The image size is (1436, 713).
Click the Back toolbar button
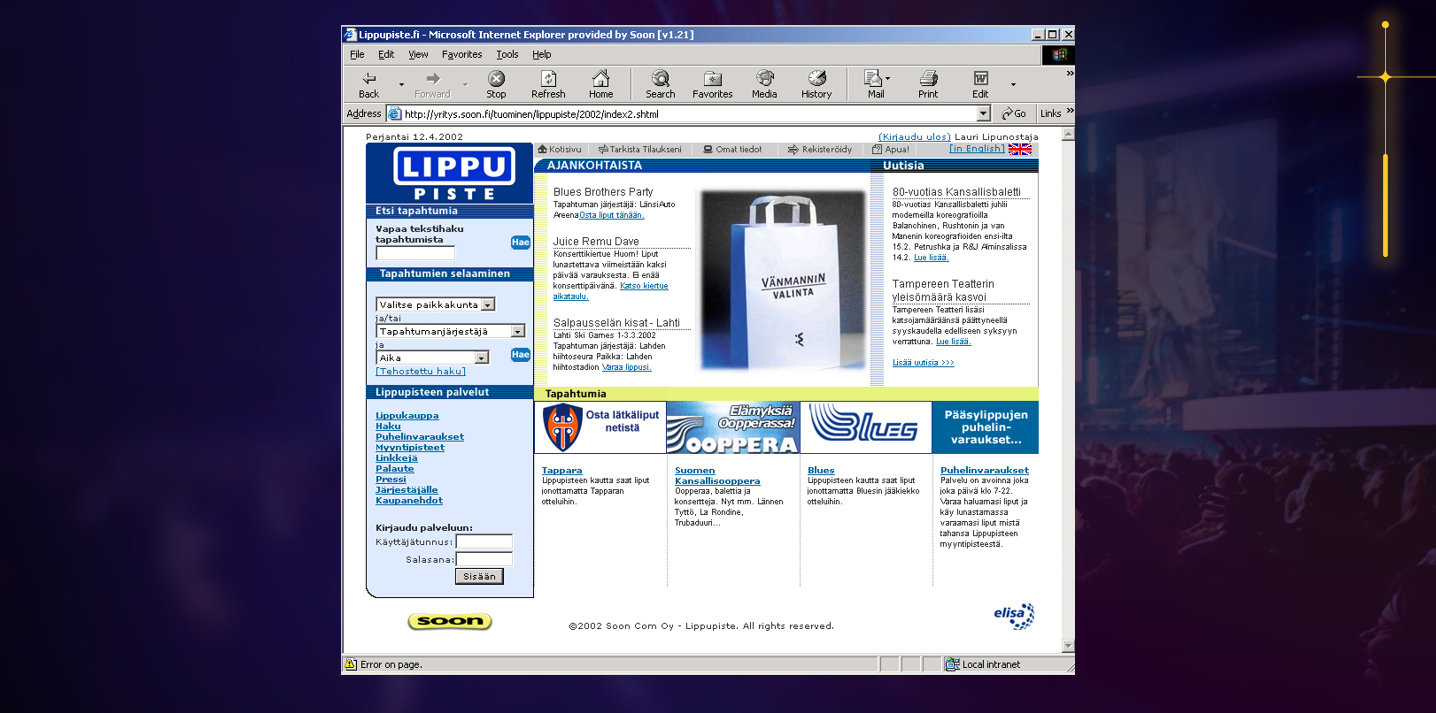point(369,84)
